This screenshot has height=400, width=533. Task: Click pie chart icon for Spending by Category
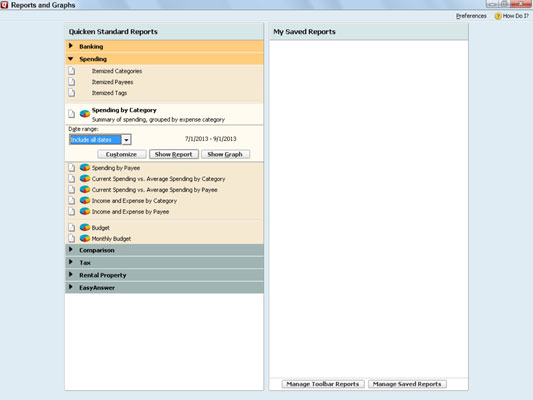point(85,114)
